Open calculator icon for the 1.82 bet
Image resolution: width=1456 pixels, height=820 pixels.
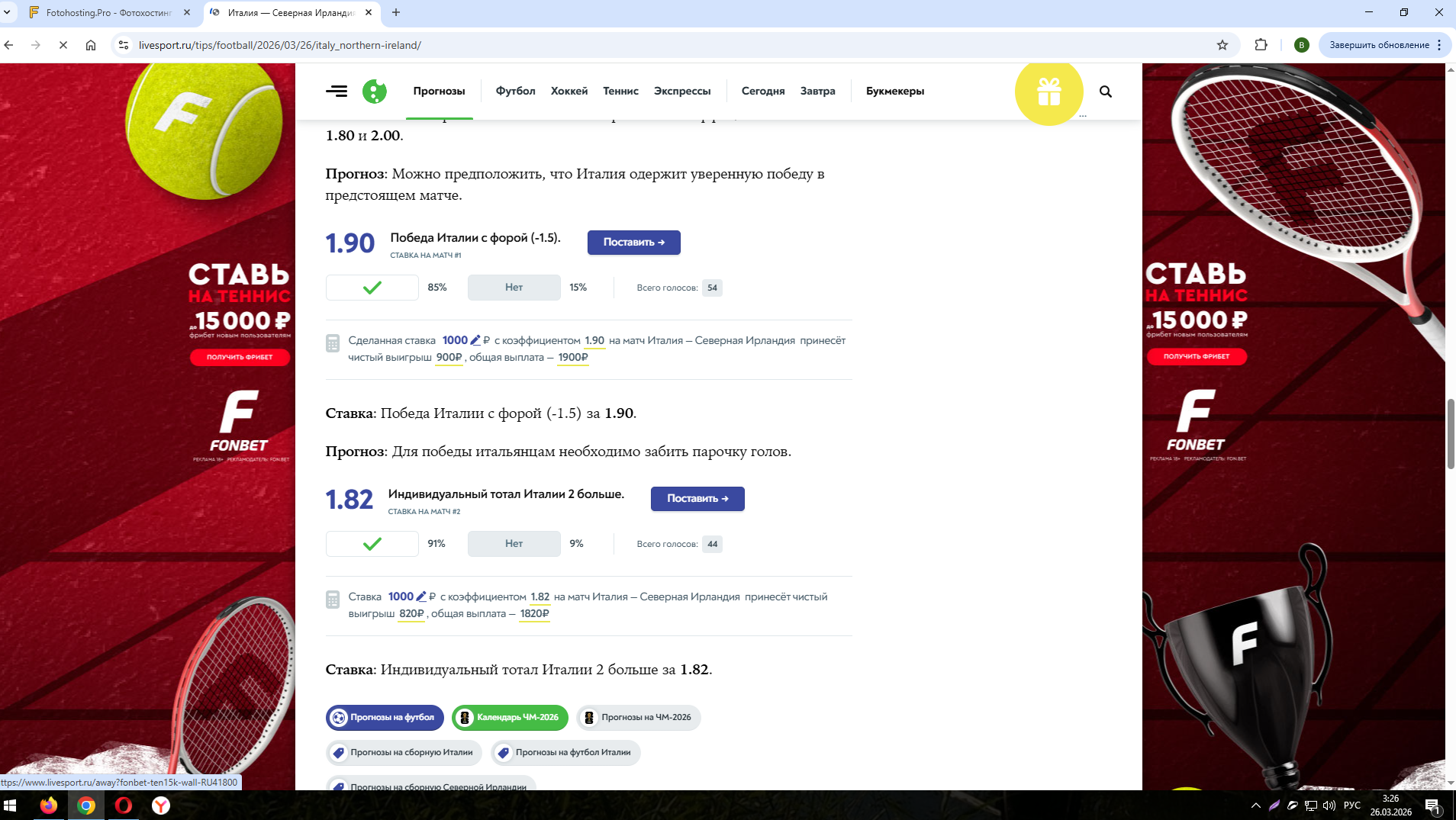(333, 600)
